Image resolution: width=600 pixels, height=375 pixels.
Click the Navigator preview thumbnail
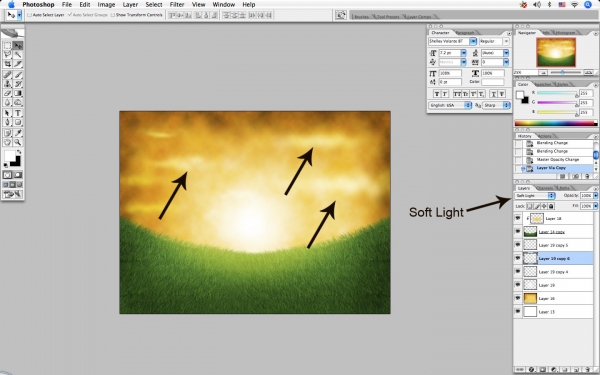(x=556, y=52)
